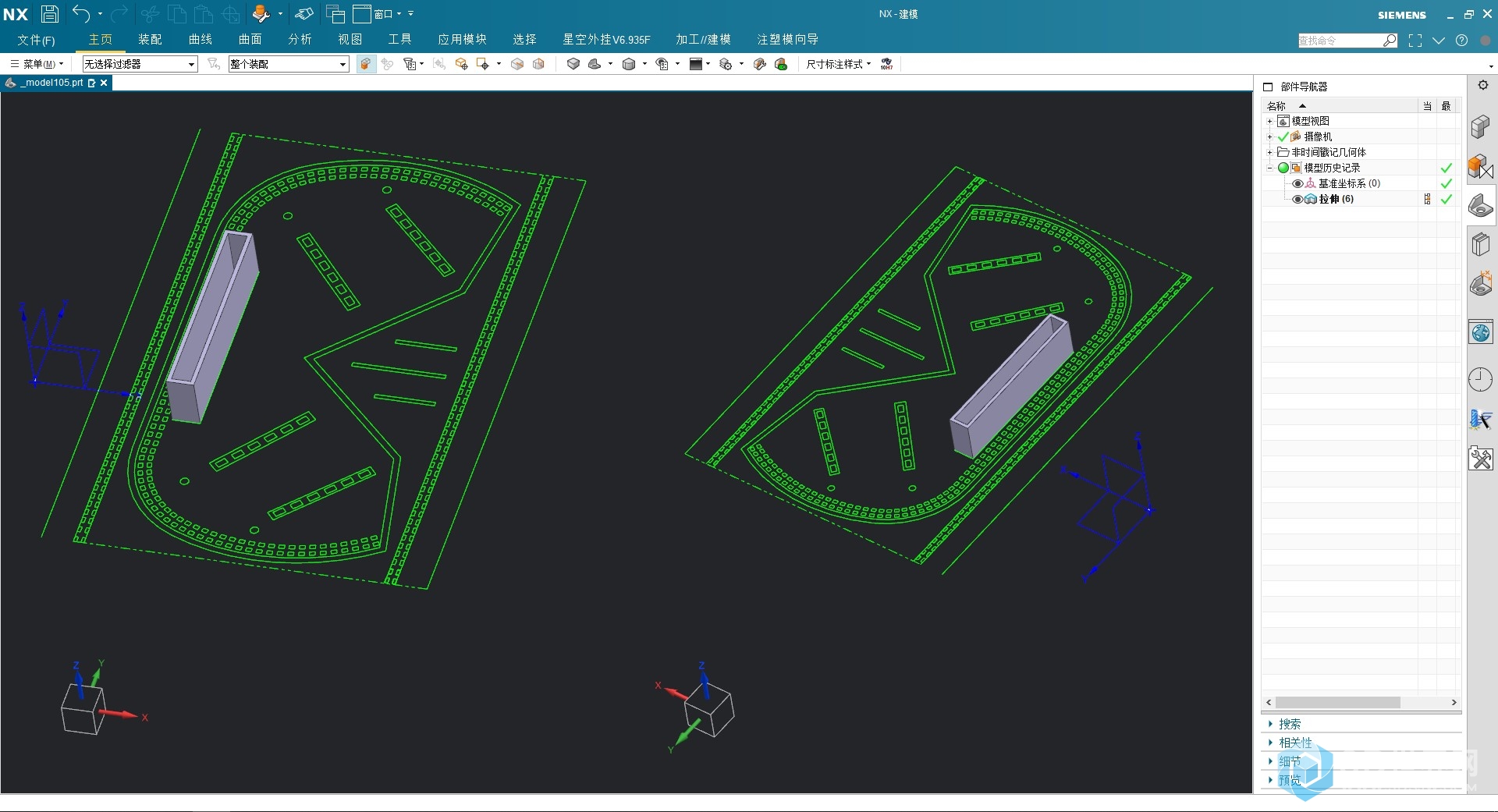Click the black background color icon
1498x812 pixels.
pos(696,64)
